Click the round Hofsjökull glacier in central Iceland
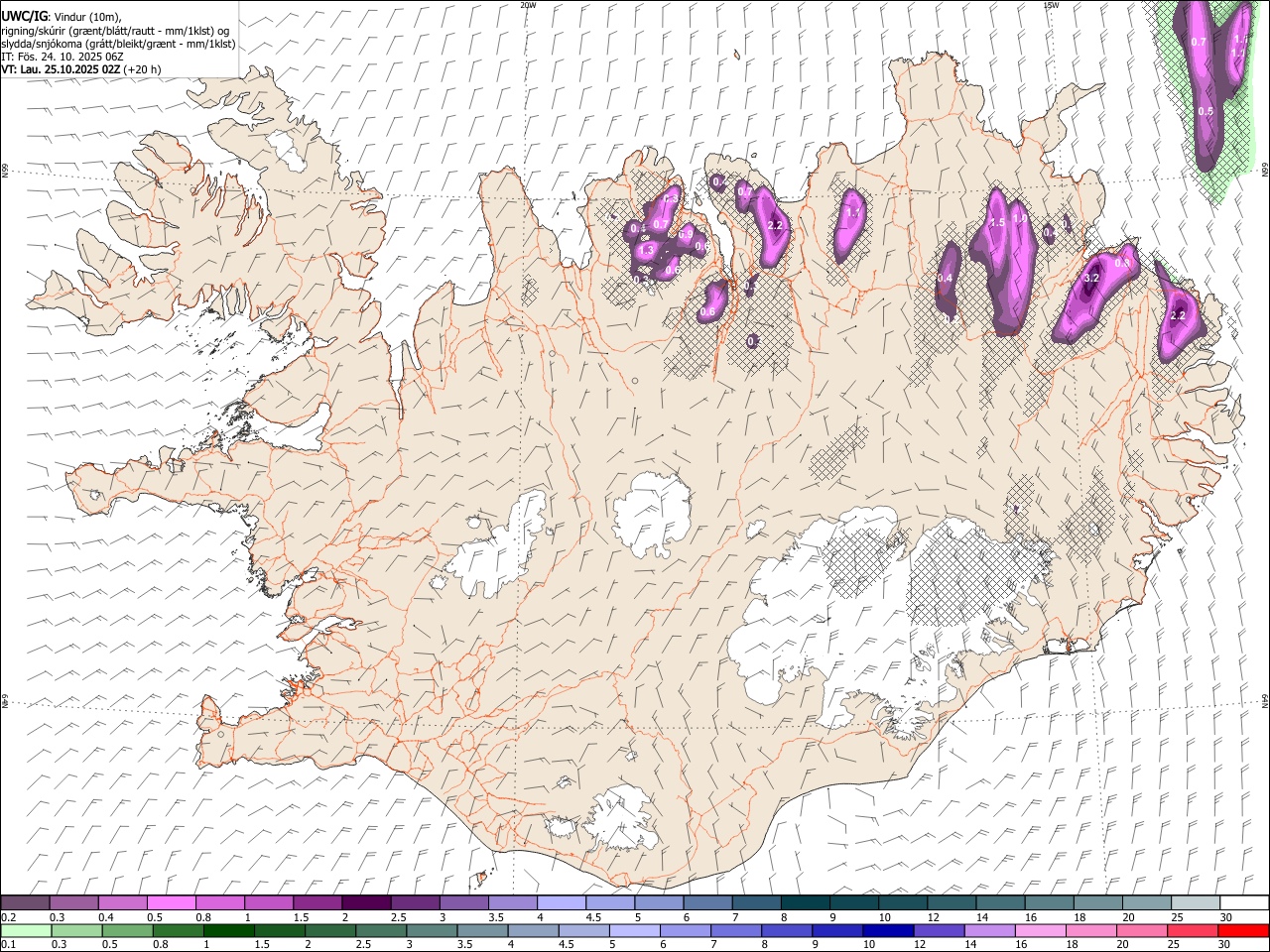Image resolution: width=1270 pixels, height=952 pixels. pos(653,515)
